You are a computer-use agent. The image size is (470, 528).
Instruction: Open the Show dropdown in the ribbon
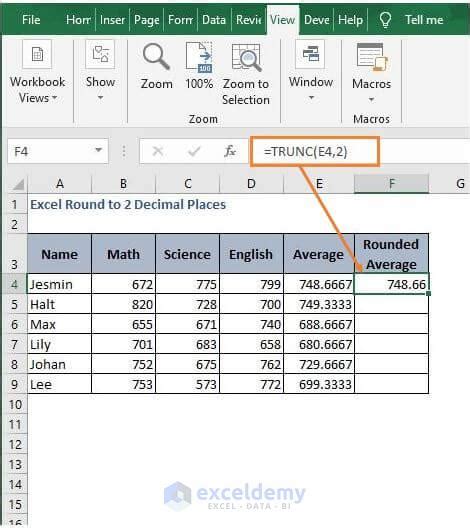click(x=100, y=71)
